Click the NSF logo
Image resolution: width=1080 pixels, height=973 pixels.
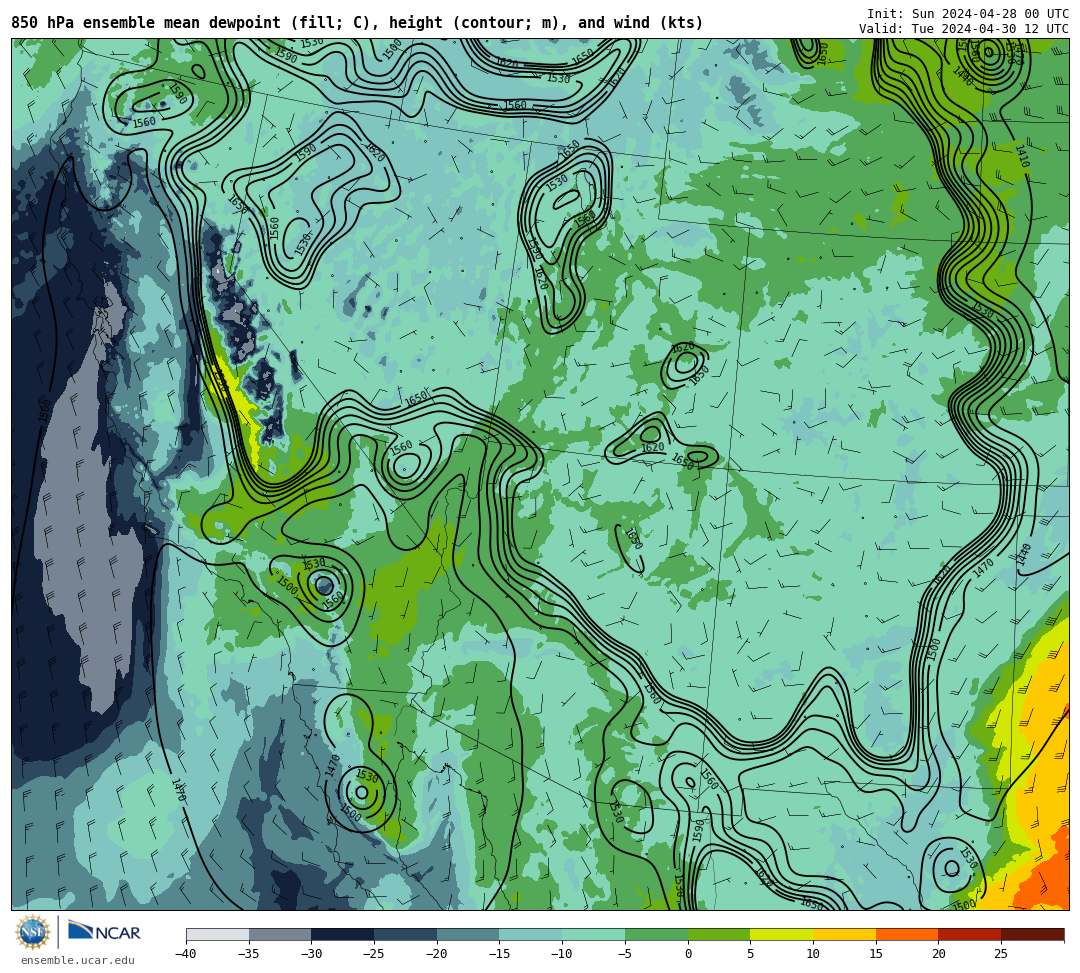coord(33,932)
